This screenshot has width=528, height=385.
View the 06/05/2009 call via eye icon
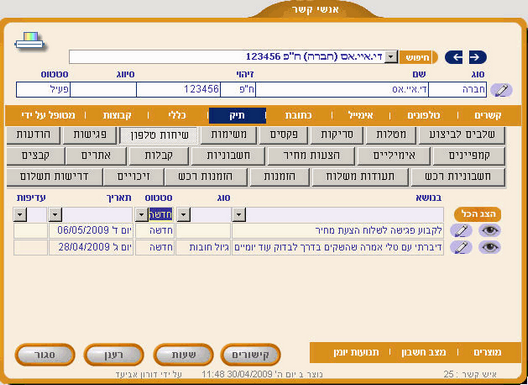490,231
